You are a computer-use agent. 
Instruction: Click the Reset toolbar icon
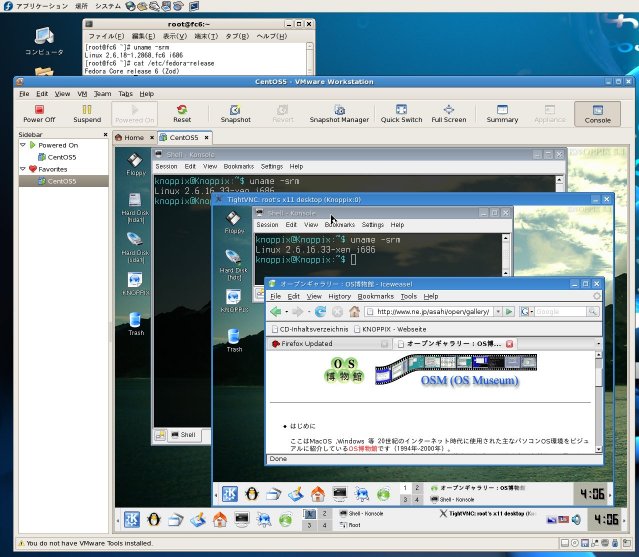pyautogui.click(x=182, y=114)
